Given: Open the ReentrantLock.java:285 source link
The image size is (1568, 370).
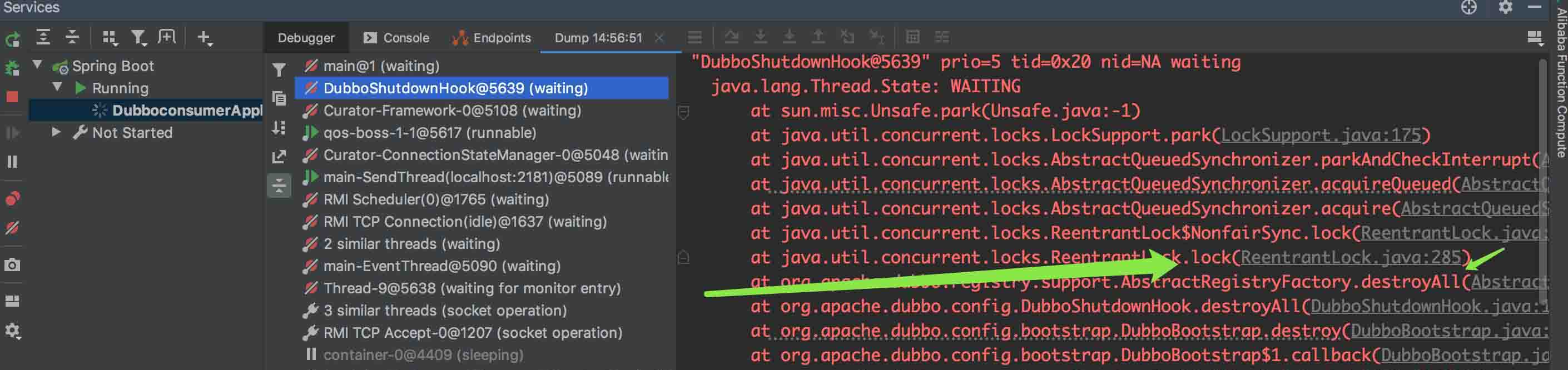Looking at the screenshot, I should click(x=1350, y=257).
